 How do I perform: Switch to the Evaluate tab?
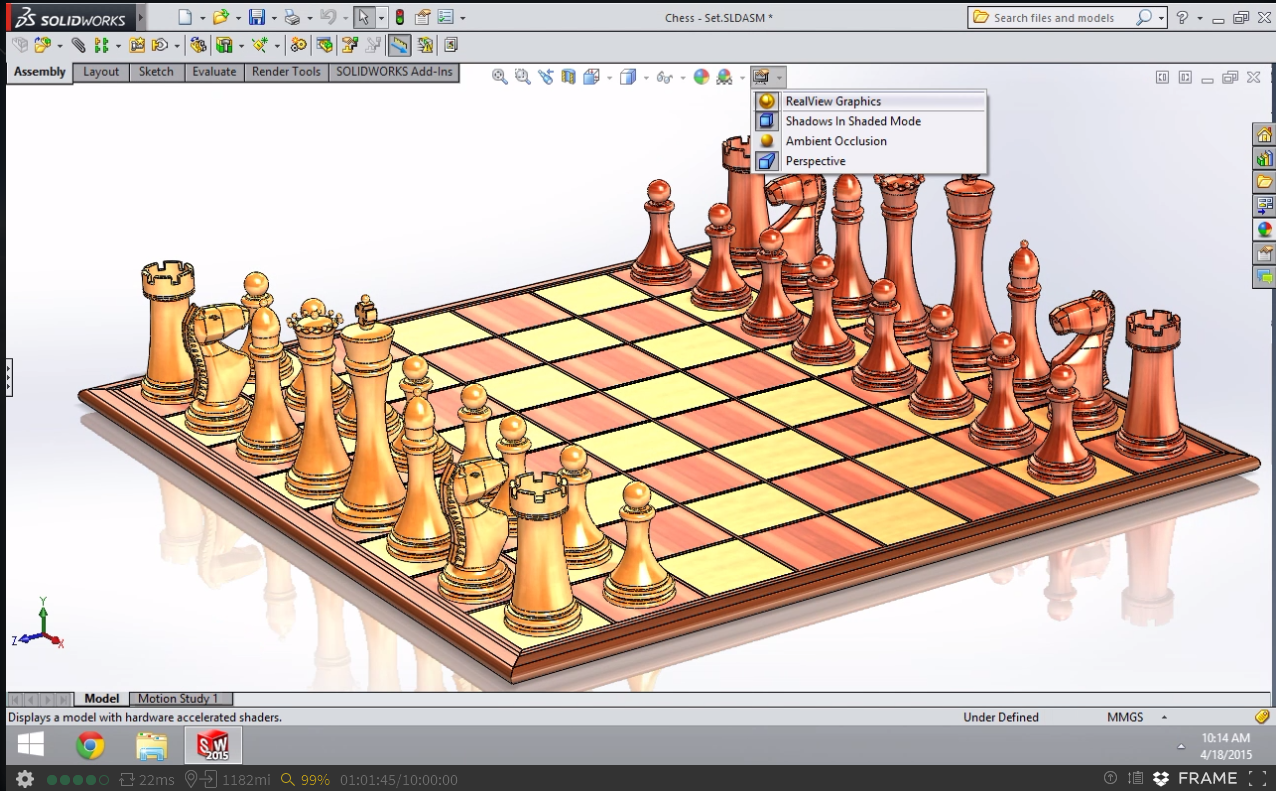pyautogui.click(x=214, y=72)
